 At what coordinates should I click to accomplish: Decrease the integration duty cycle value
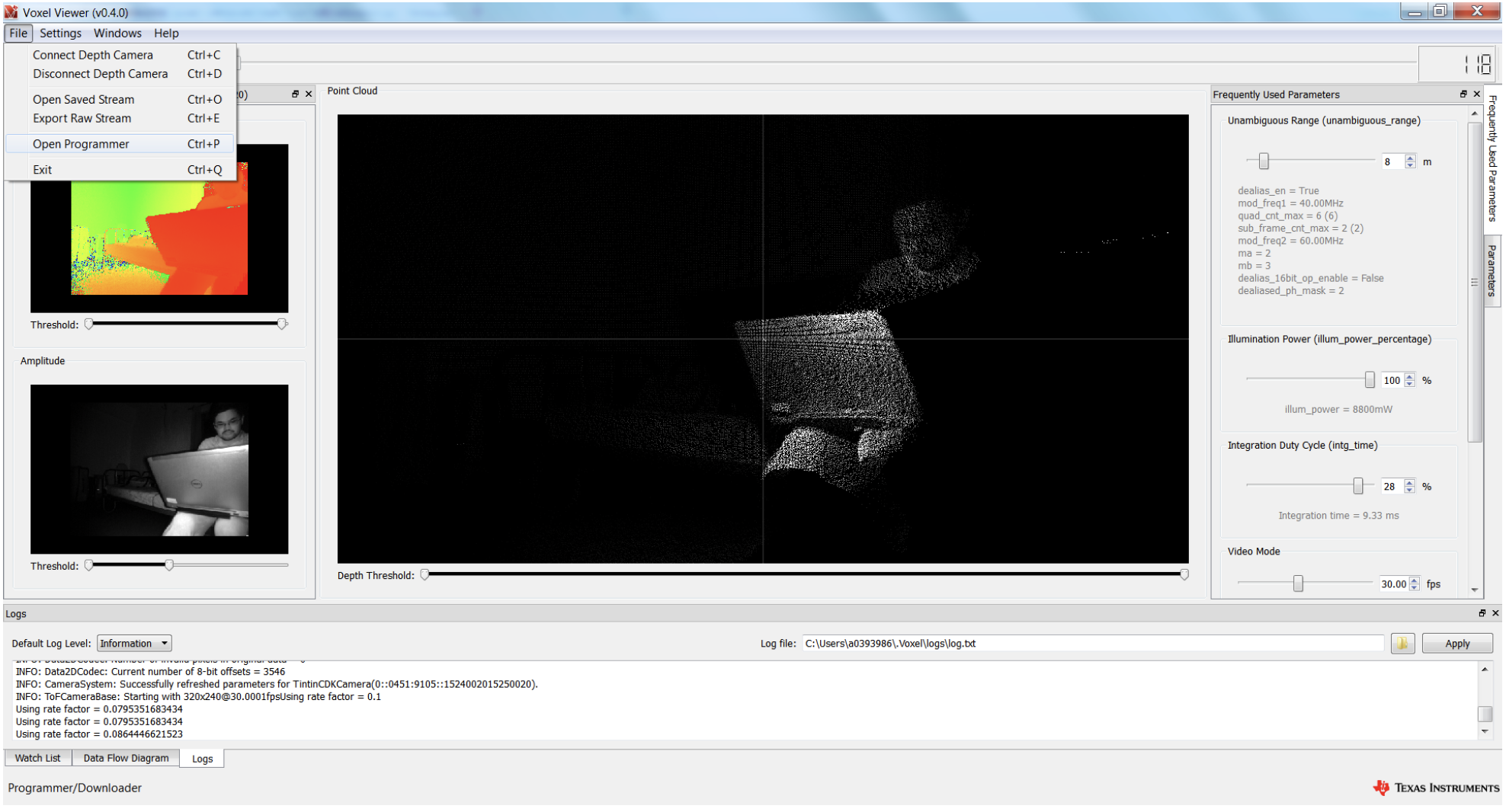pos(1410,490)
